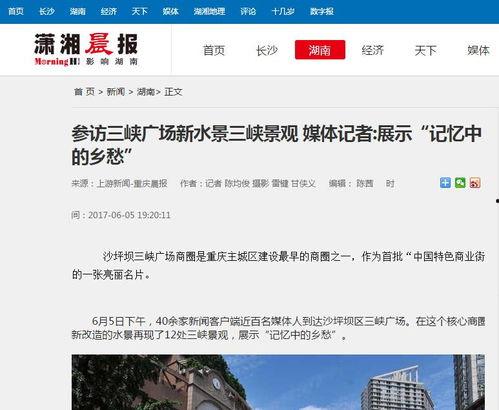Switch to 经济 main navigation tab
The width and height of the screenshot is (499, 410).
[x=373, y=50]
